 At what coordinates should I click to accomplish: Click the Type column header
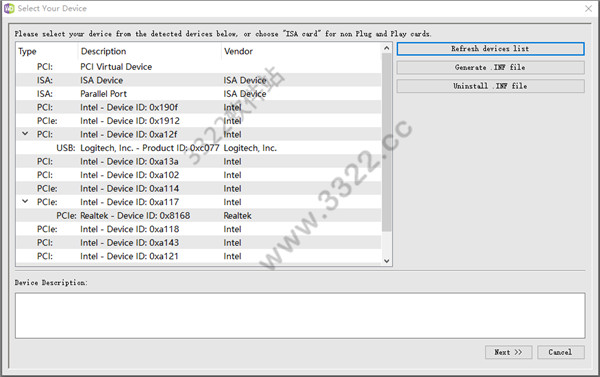tap(47, 51)
